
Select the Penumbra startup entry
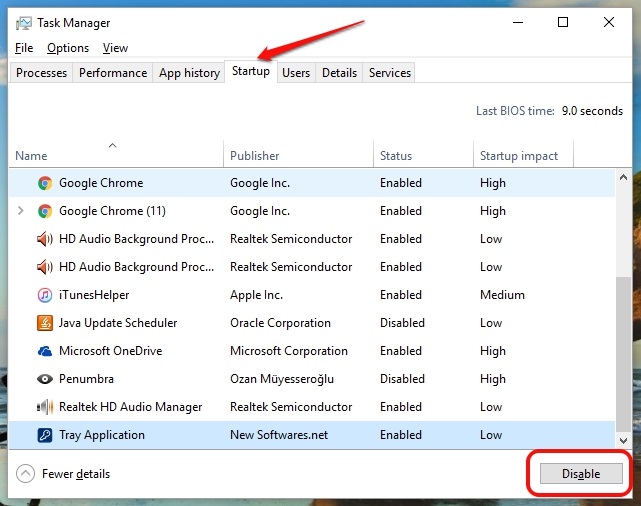coord(86,379)
